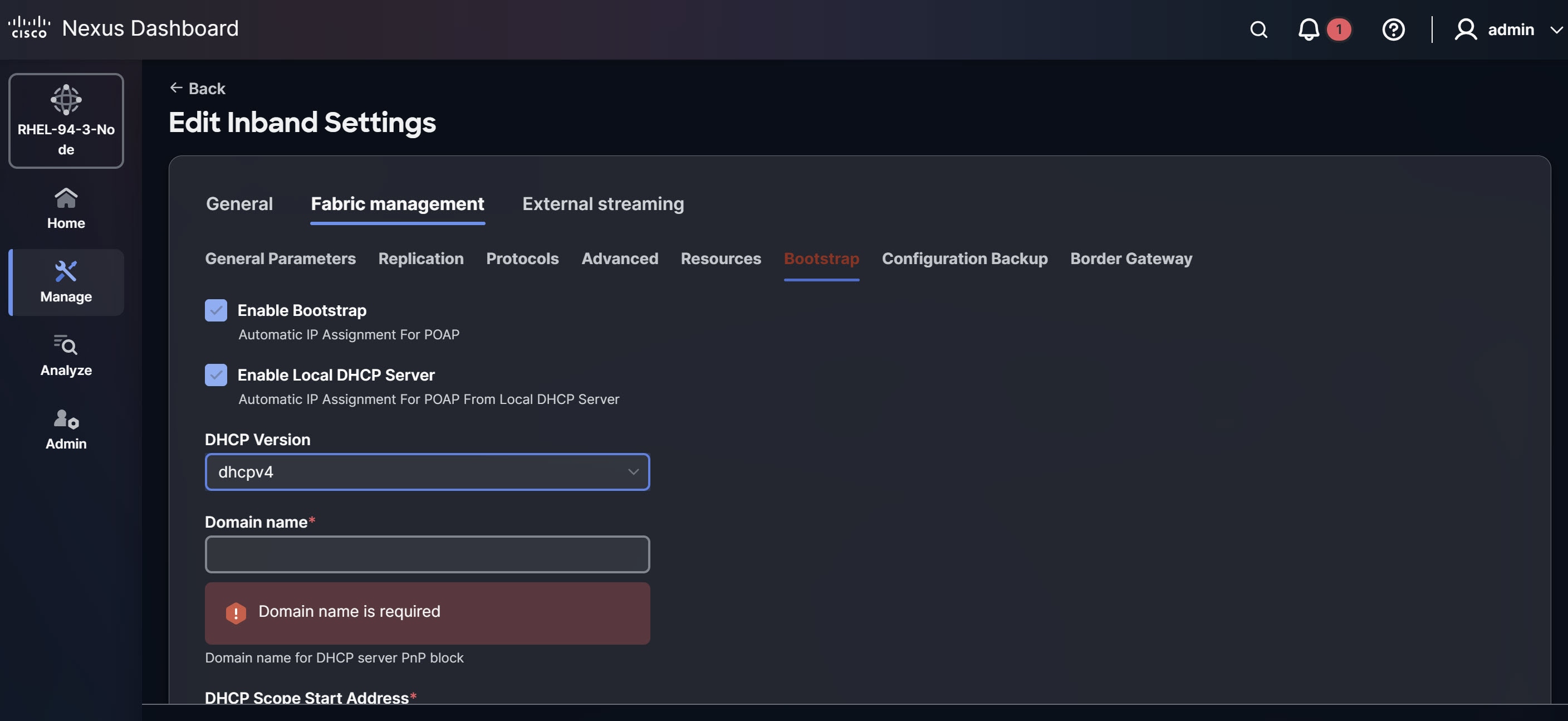The height and width of the screenshot is (721, 1568).
Task: Click inside the Domain name field
Action: click(427, 554)
